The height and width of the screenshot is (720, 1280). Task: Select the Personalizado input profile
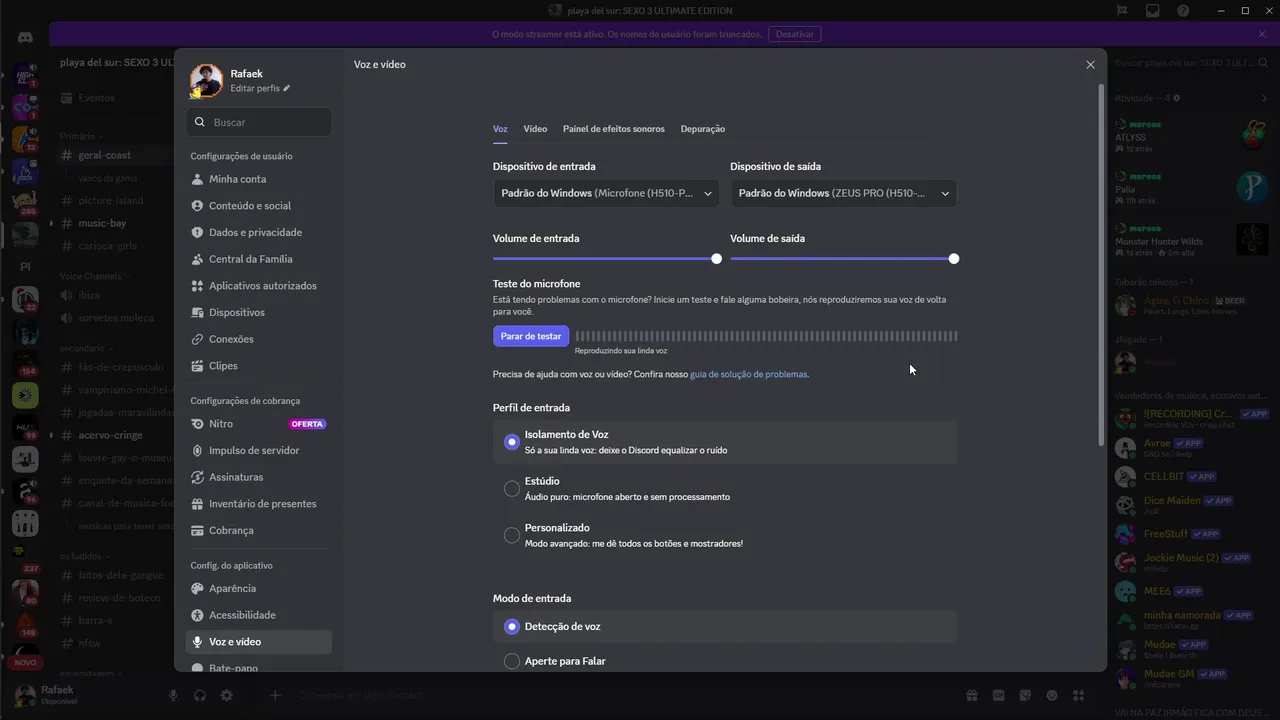tap(512, 535)
